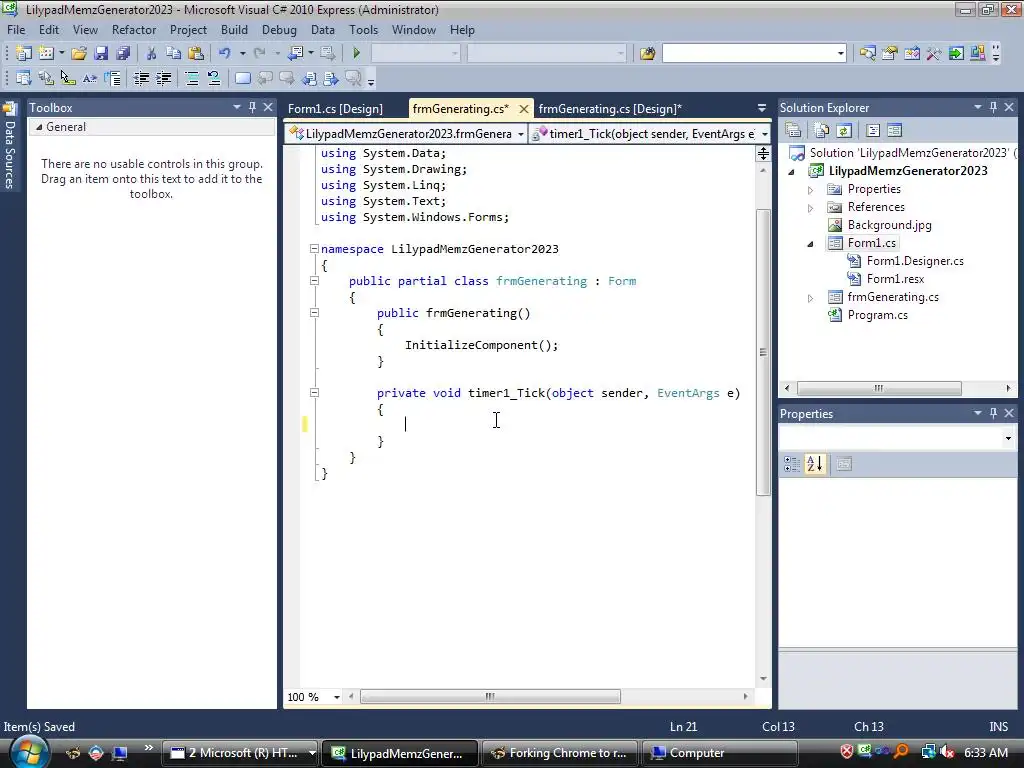The height and width of the screenshot is (768, 1024).
Task: Click the Find in Files binoculars icon
Action: [647, 53]
